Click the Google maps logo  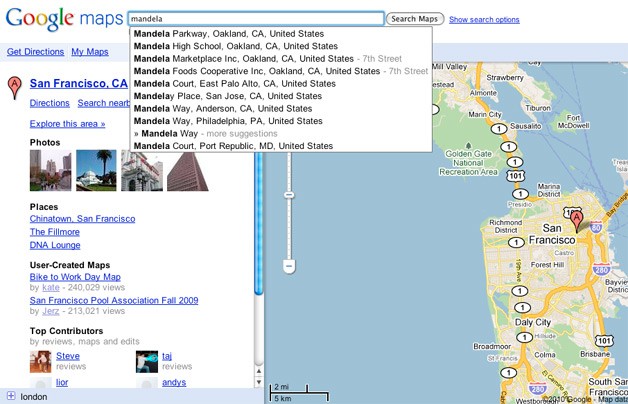tap(64, 18)
